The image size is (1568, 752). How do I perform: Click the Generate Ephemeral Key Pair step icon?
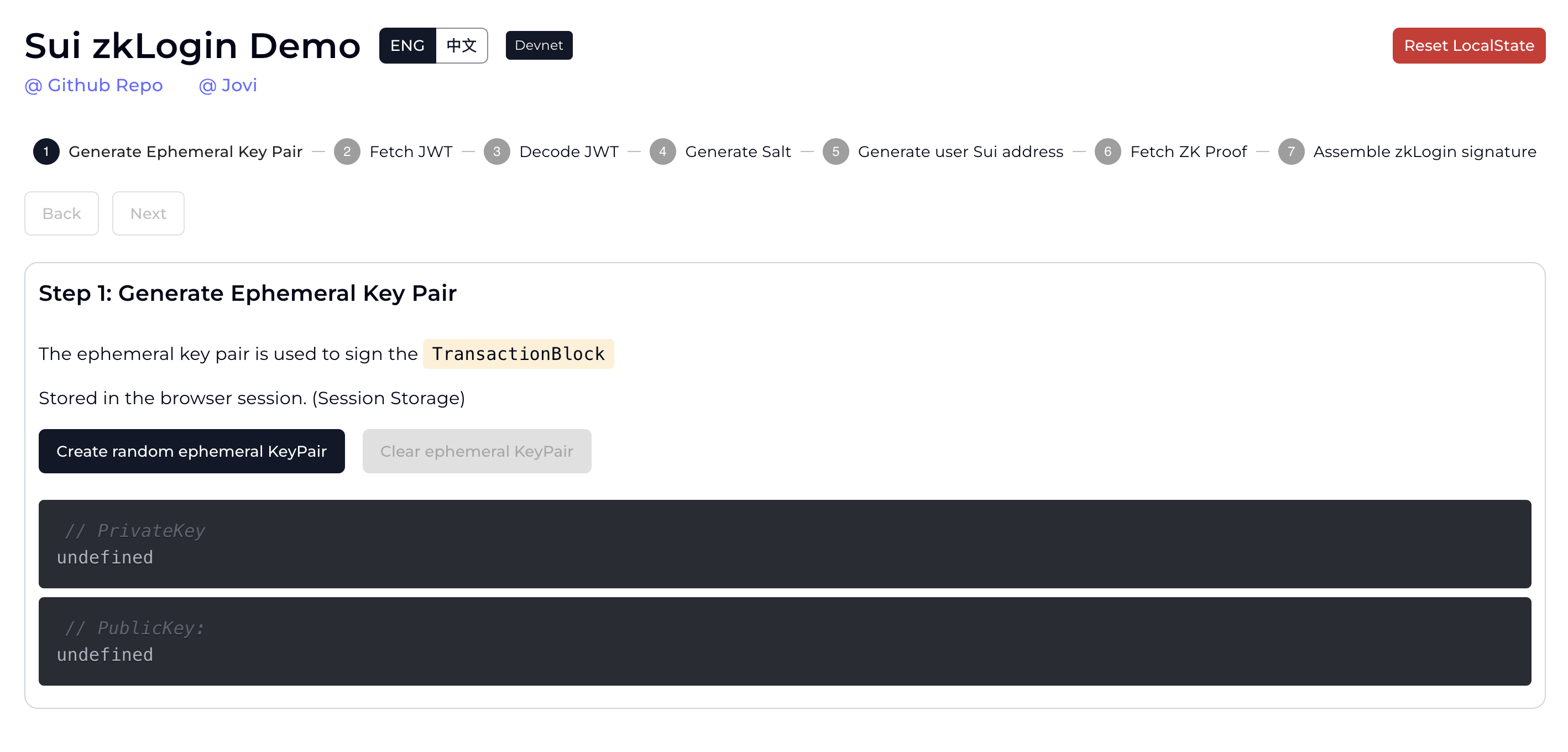[x=46, y=152]
